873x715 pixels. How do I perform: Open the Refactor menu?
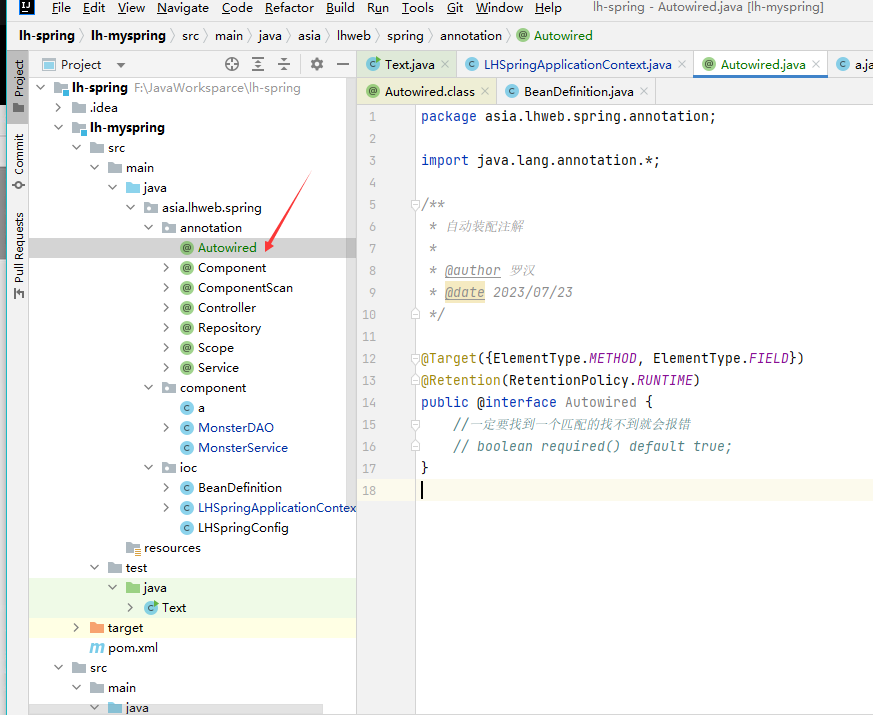point(289,8)
